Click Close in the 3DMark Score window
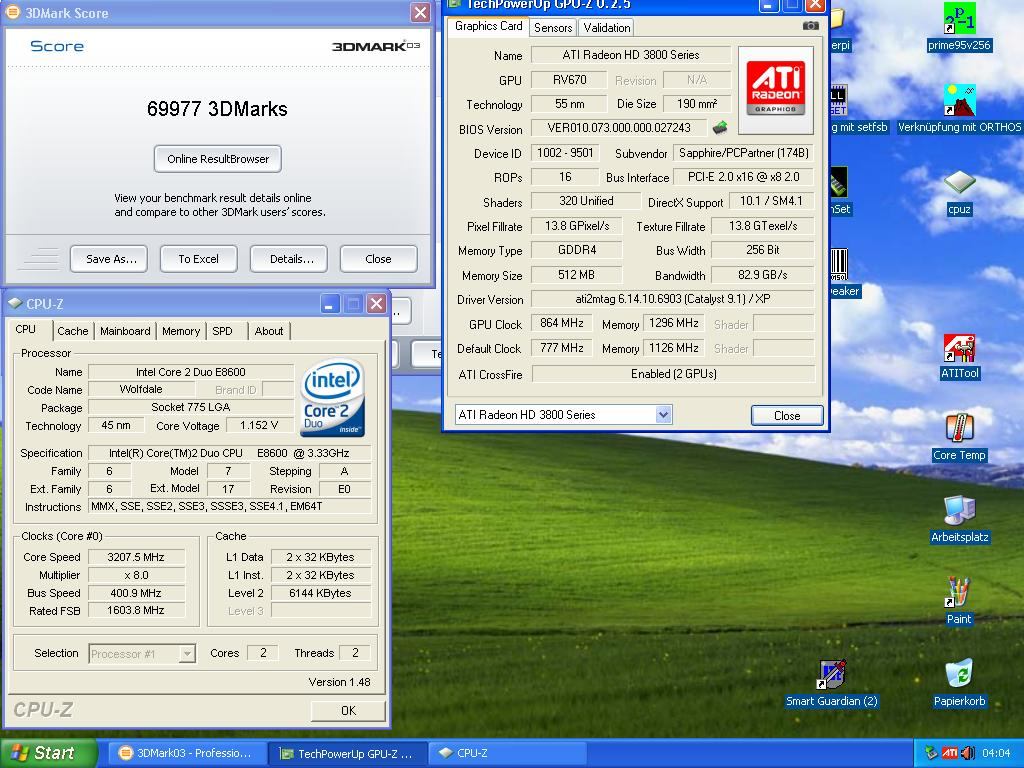This screenshot has height=768, width=1024. point(378,259)
